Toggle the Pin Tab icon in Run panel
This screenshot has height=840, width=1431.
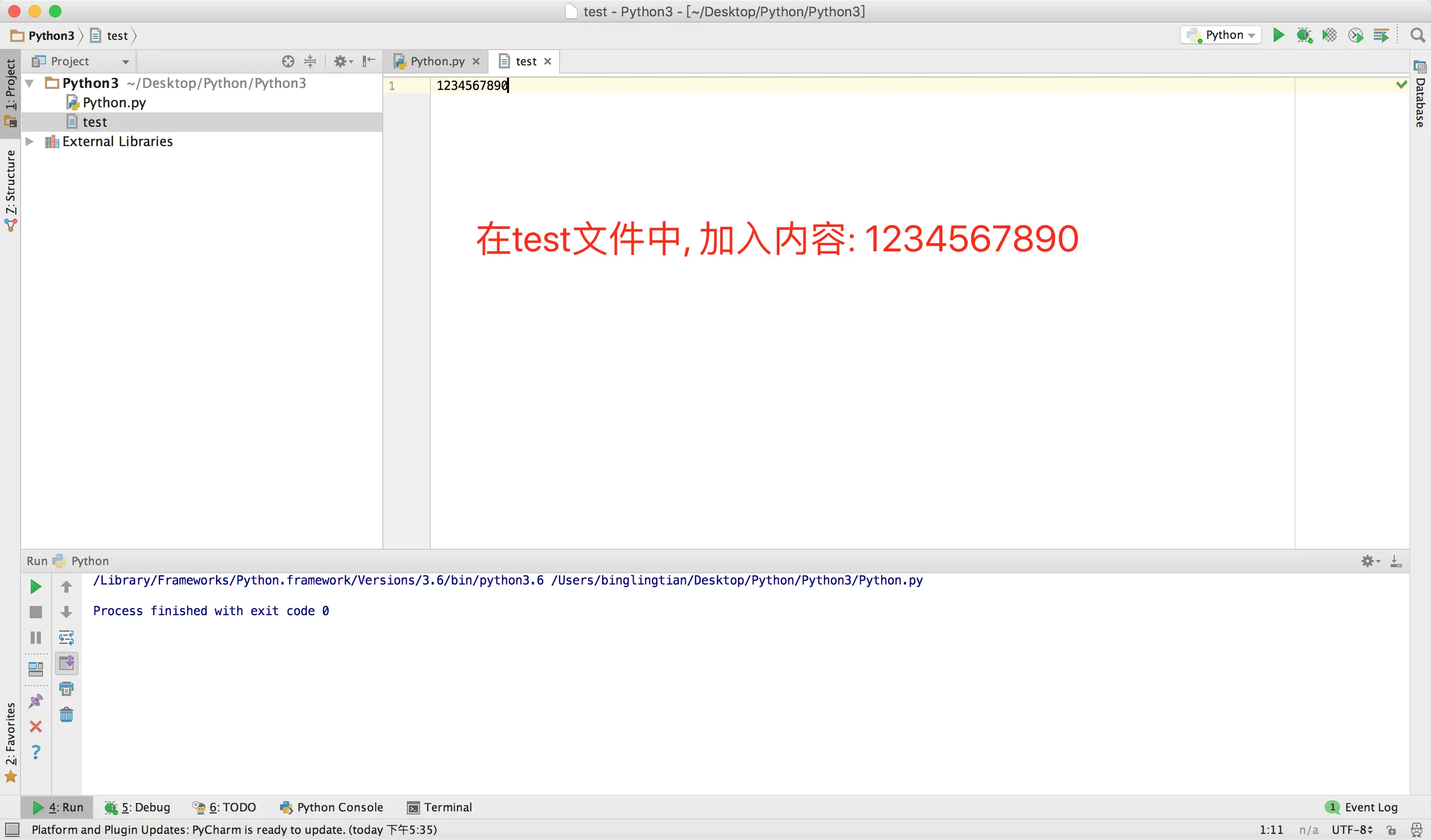point(35,702)
